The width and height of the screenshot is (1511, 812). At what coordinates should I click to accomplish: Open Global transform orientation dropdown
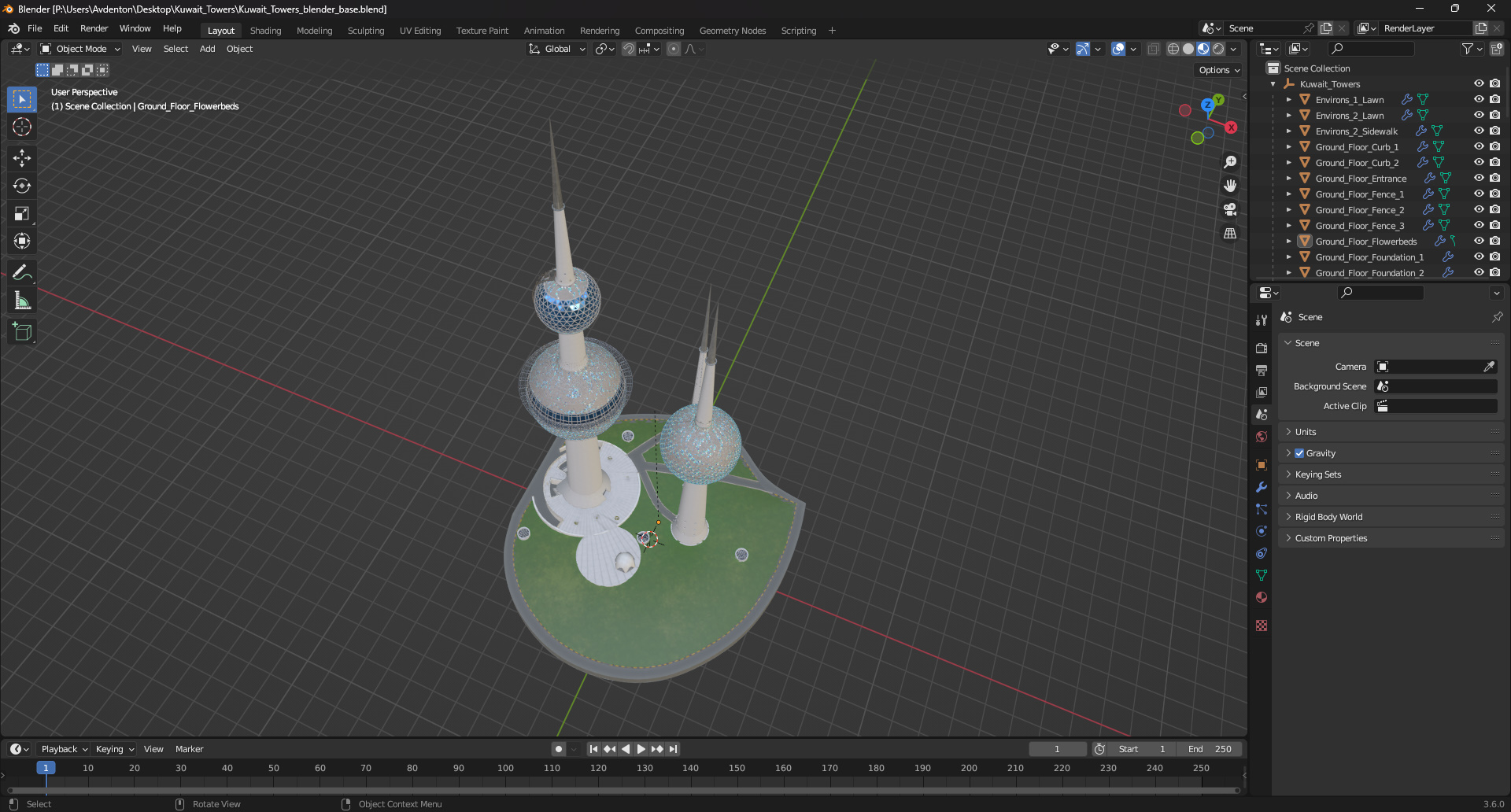pos(557,49)
